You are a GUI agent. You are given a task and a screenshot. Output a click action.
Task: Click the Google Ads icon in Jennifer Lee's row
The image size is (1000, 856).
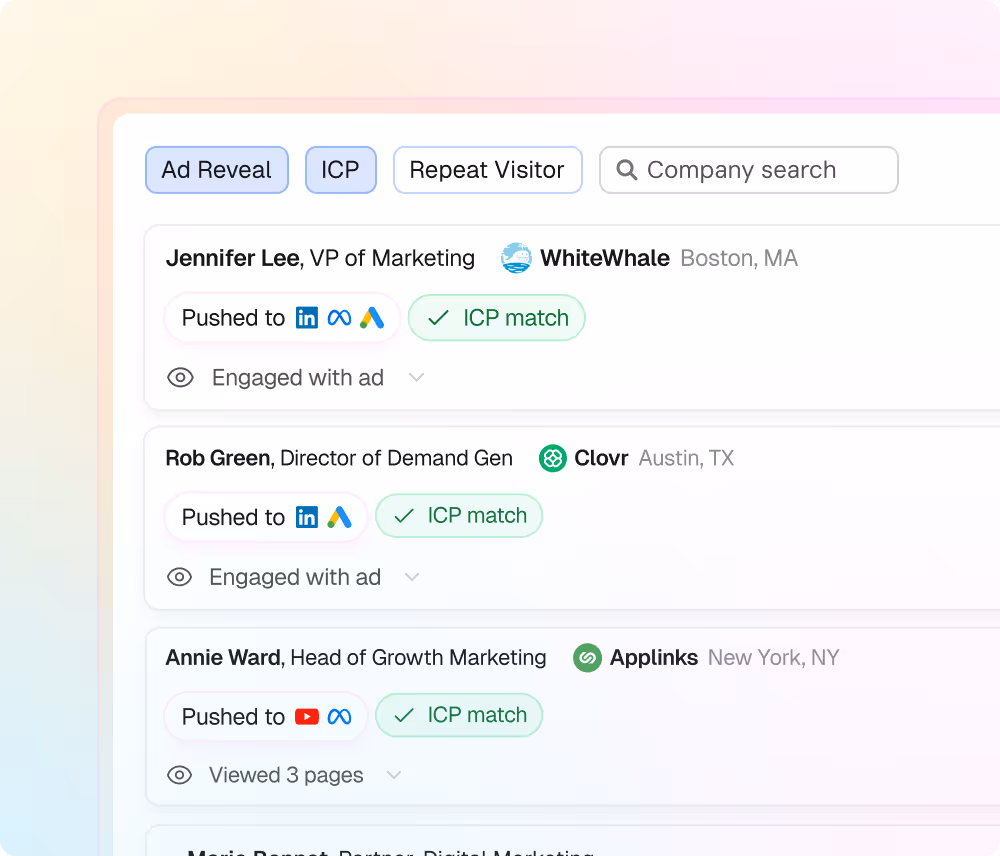[x=372, y=318]
